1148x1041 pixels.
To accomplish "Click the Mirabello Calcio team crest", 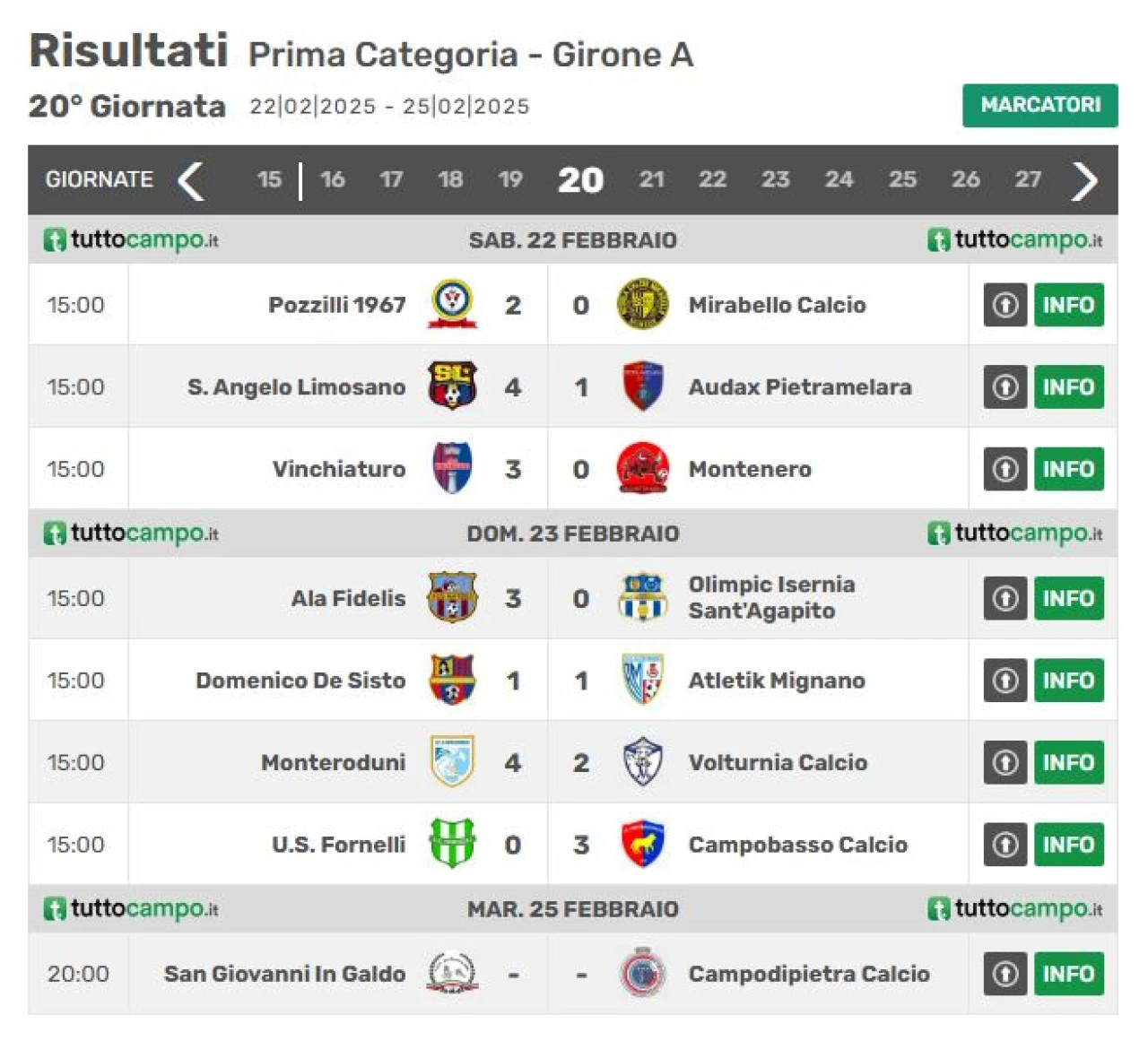I will point(642,305).
